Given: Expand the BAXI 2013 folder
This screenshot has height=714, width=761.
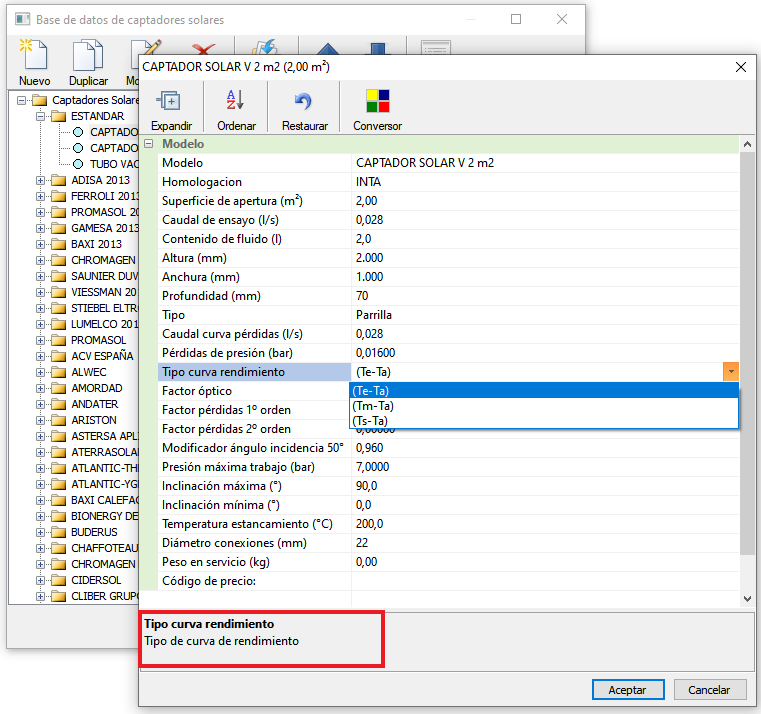Looking at the screenshot, I should click(x=40, y=245).
